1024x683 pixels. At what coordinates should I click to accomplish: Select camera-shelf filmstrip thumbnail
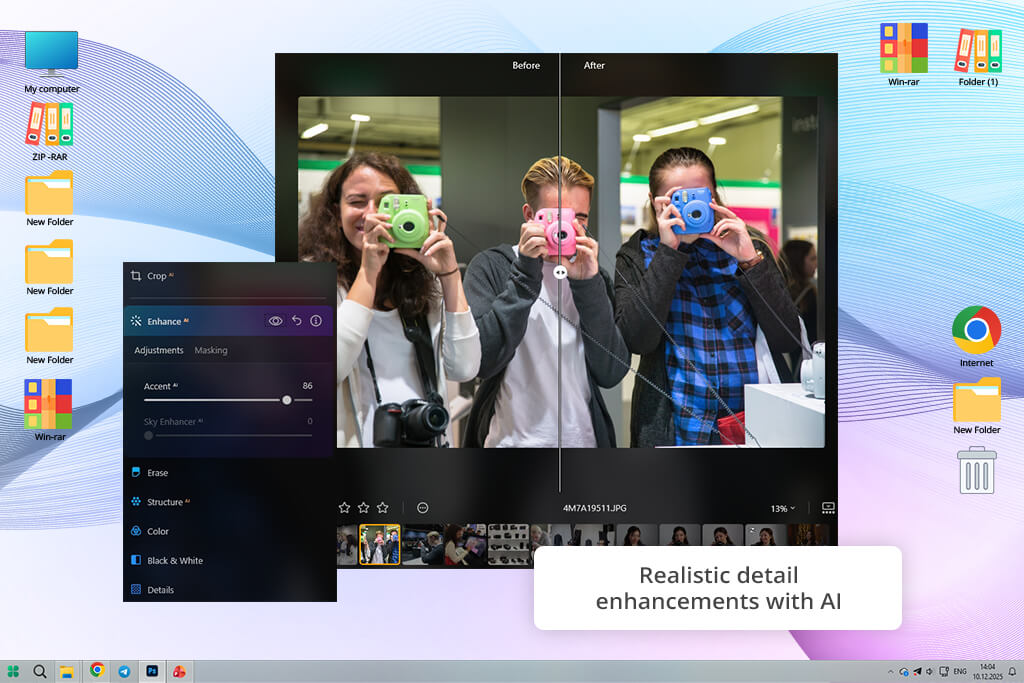508,544
